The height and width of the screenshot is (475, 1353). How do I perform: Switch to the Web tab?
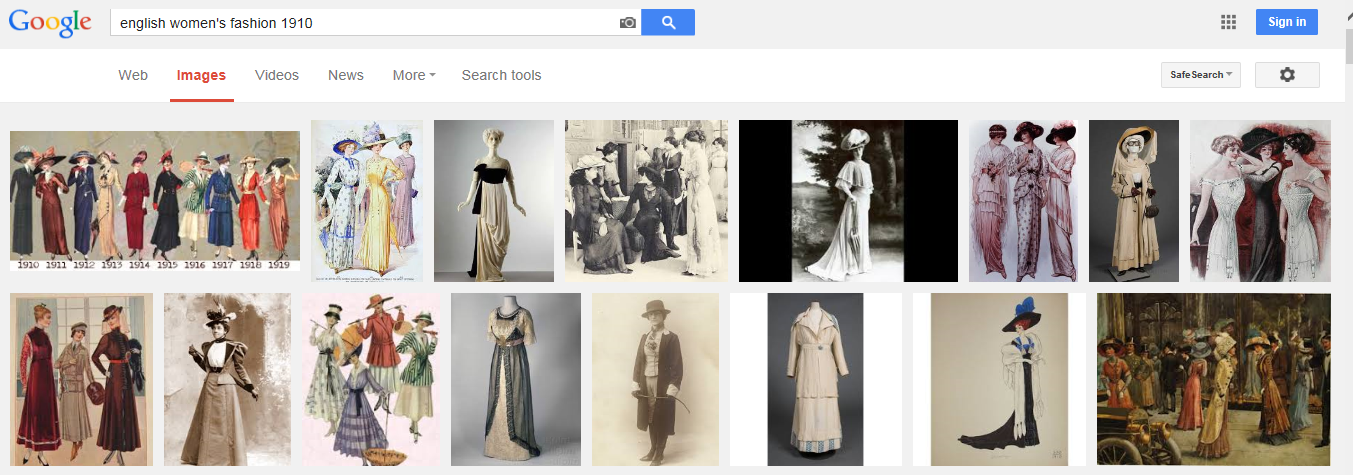pos(133,75)
